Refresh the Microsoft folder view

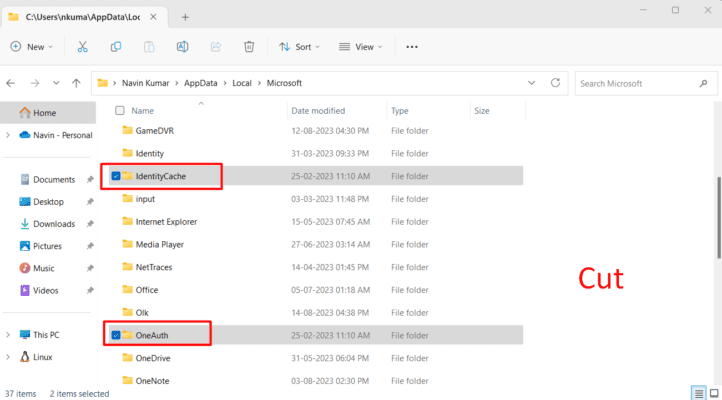(x=555, y=83)
